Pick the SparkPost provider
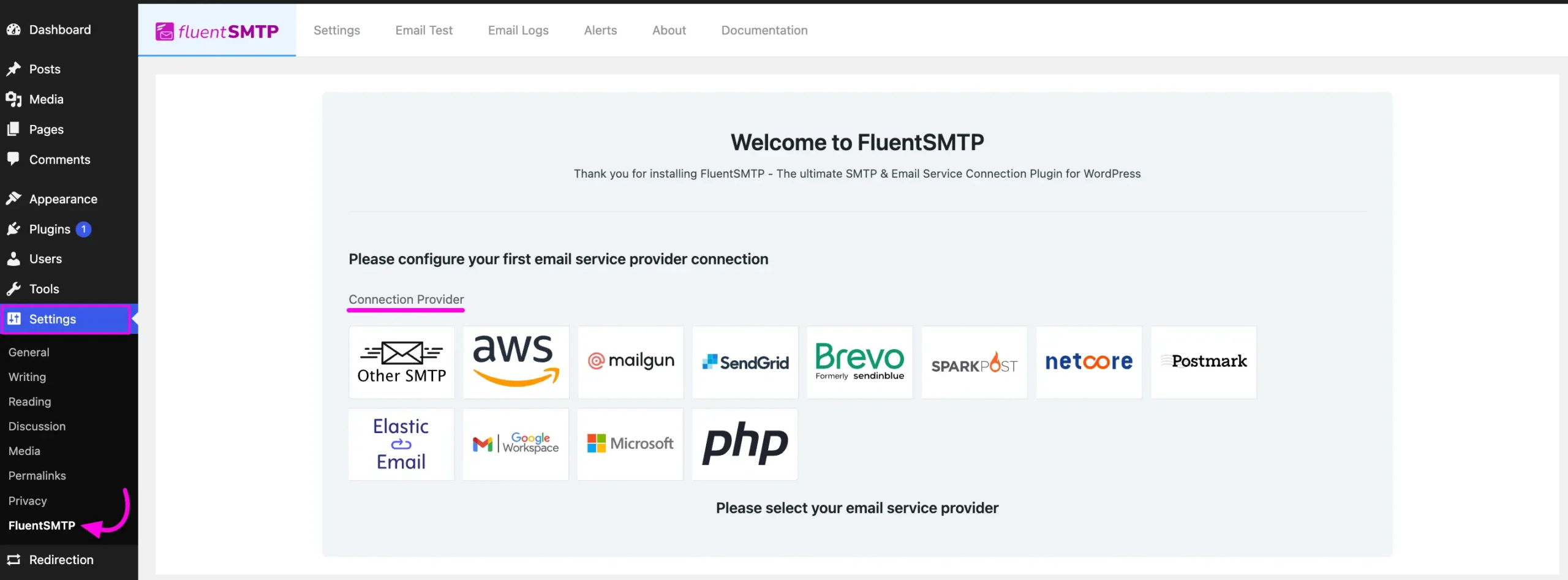 [x=974, y=362]
